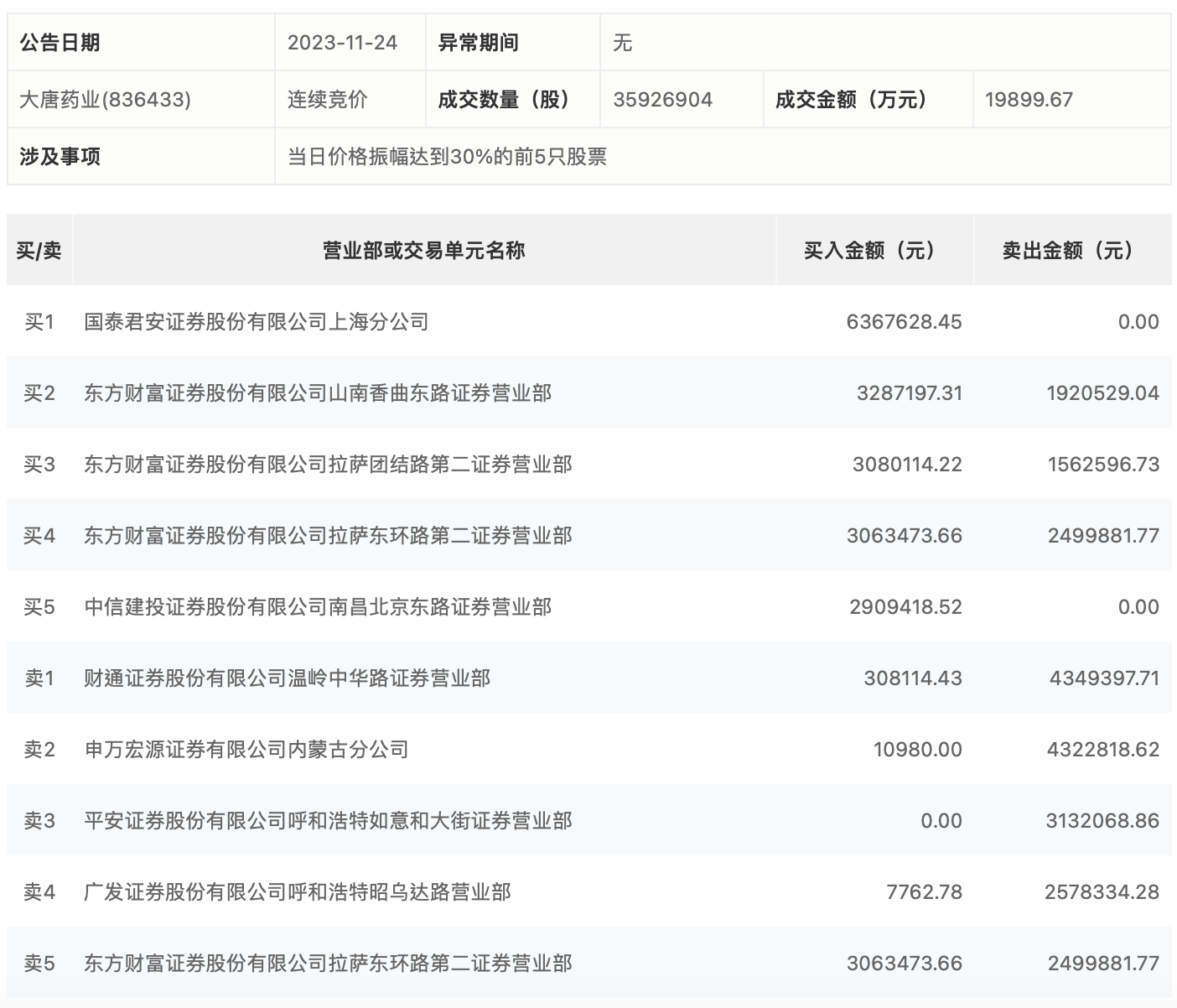Select sell amount 2578334.28
Image resolution: width=1177 pixels, height=1008 pixels.
click(1102, 892)
